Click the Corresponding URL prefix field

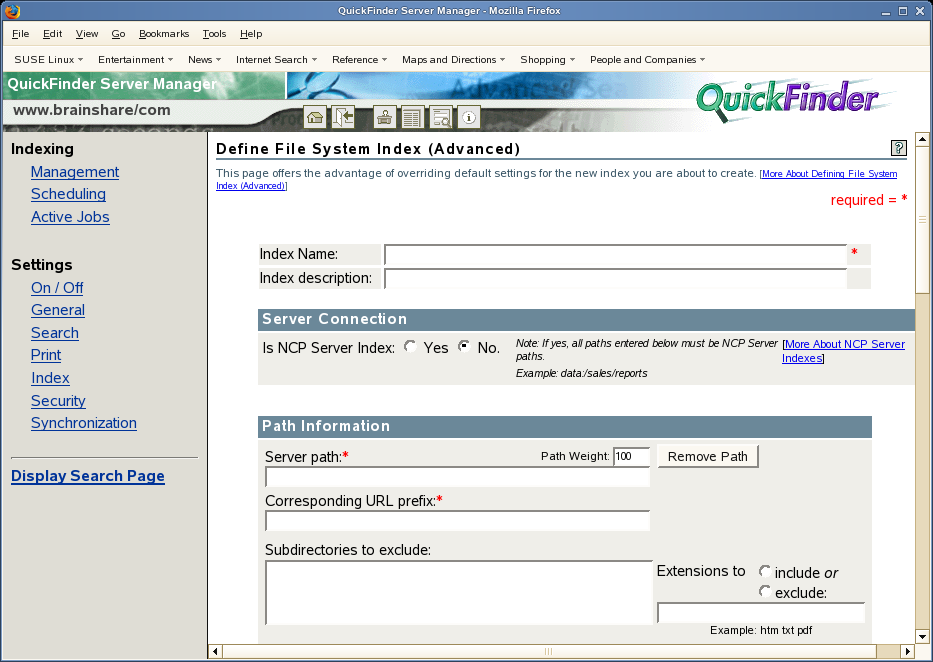(457, 521)
